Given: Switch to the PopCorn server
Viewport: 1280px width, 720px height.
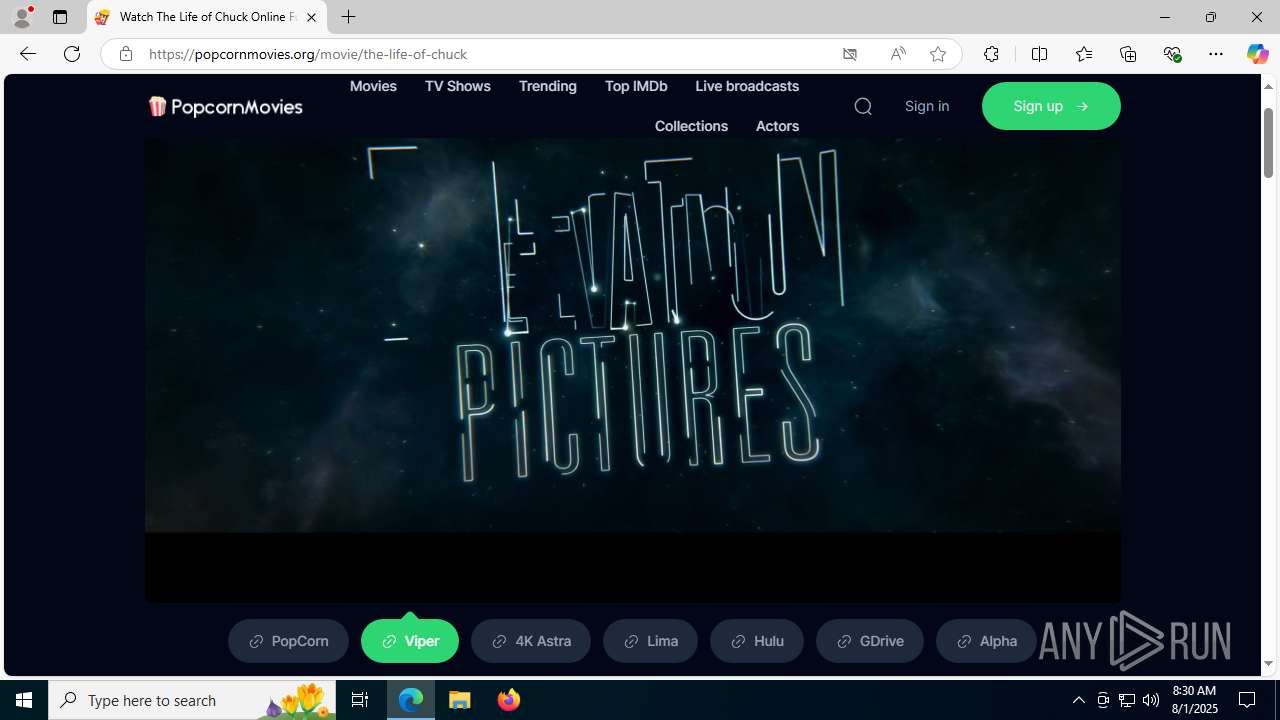Looking at the screenshot, I should pos(288,641).
